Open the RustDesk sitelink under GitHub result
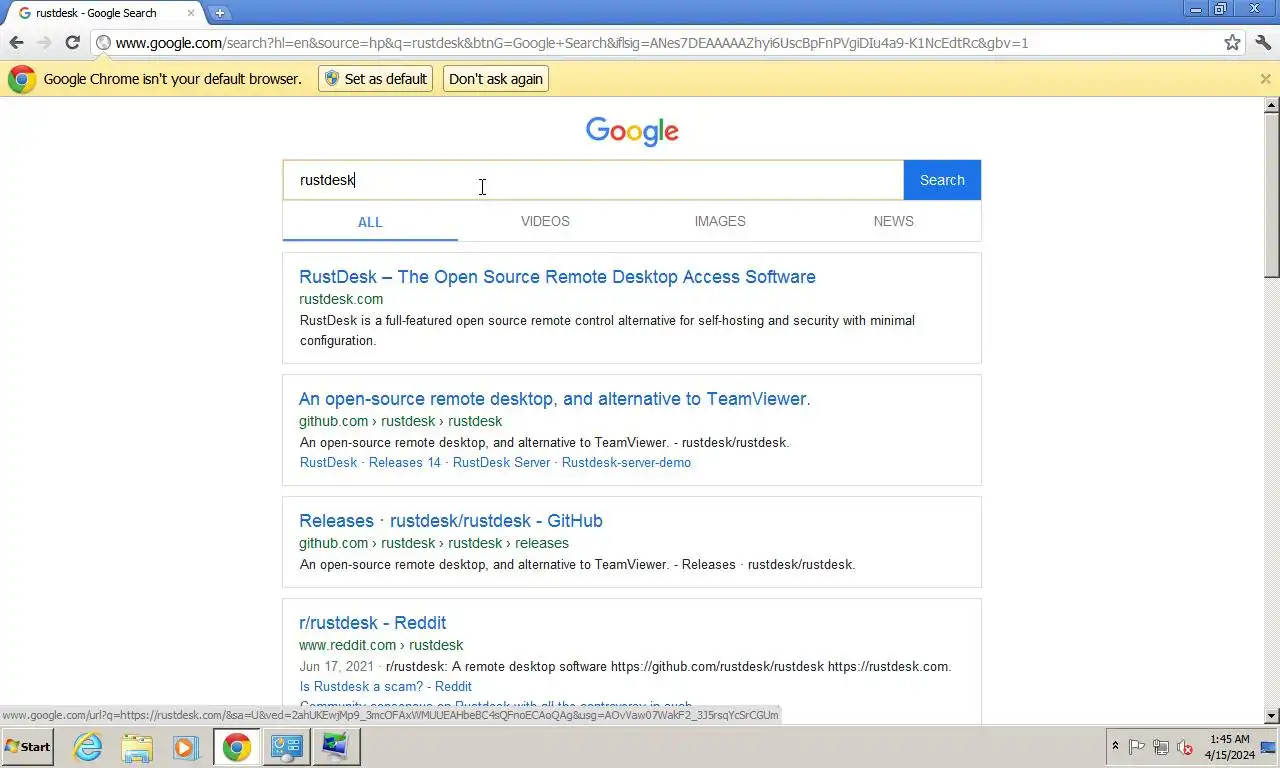 point(328,462)
